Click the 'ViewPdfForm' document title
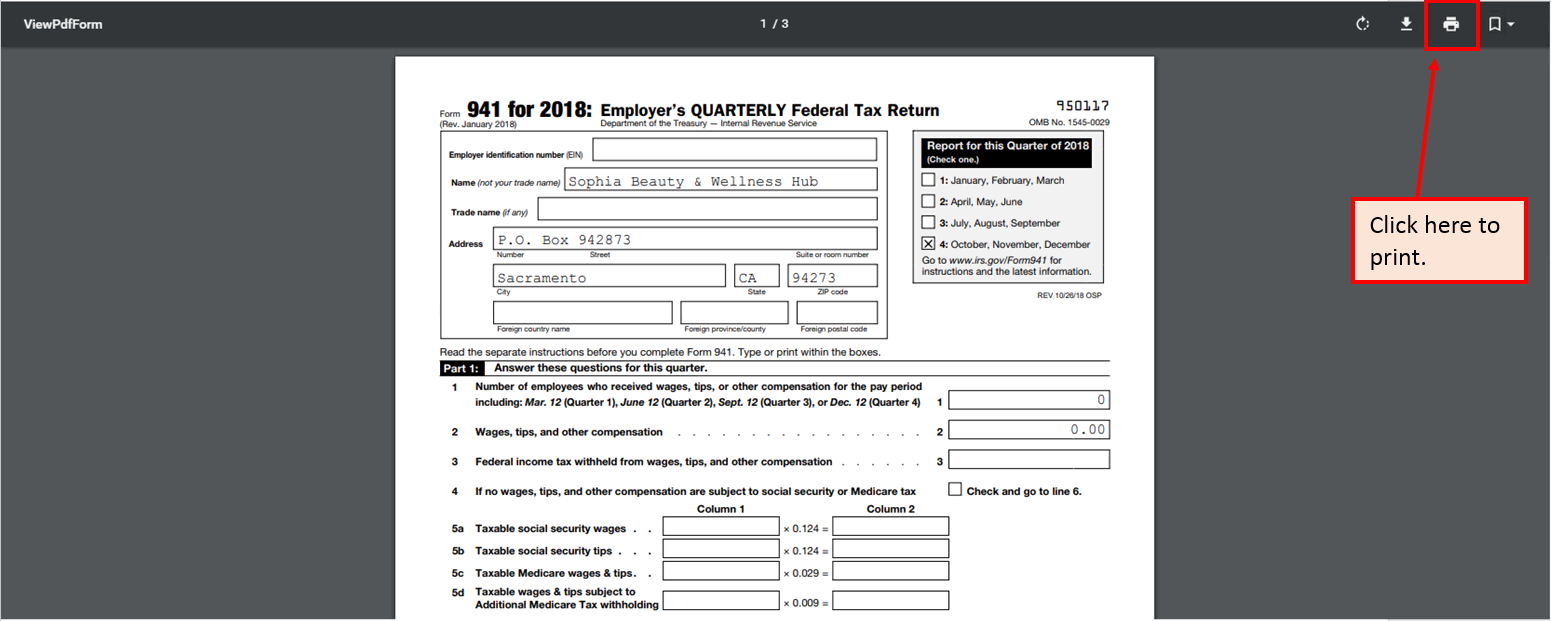Screen dimensions: 1551x621 pos(63,24)
